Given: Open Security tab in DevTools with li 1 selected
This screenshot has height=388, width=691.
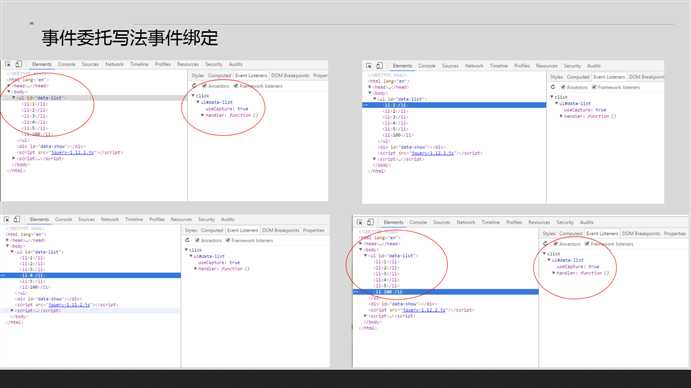Looking at the screenshot, I should 572,66.
